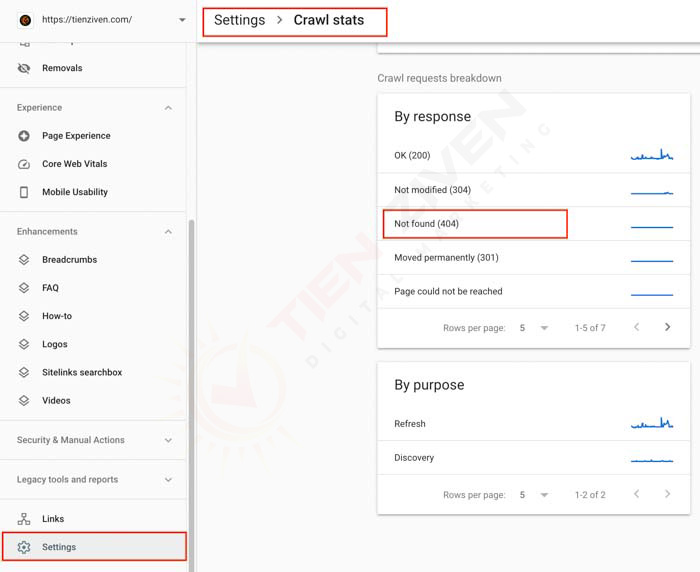Viewport: 700px width, 572px height.
Task: Collapse the Enhancements section
Action: click(168, 231)
